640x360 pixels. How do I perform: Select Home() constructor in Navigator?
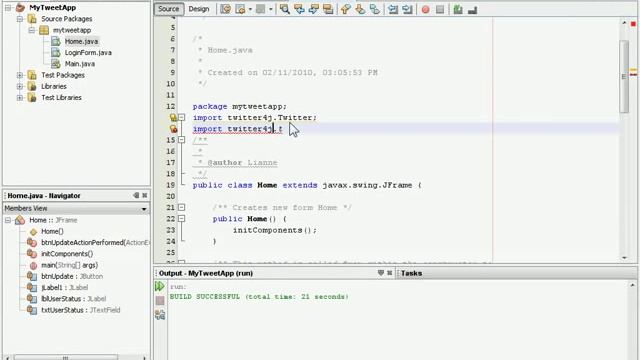tap(52, 231)
